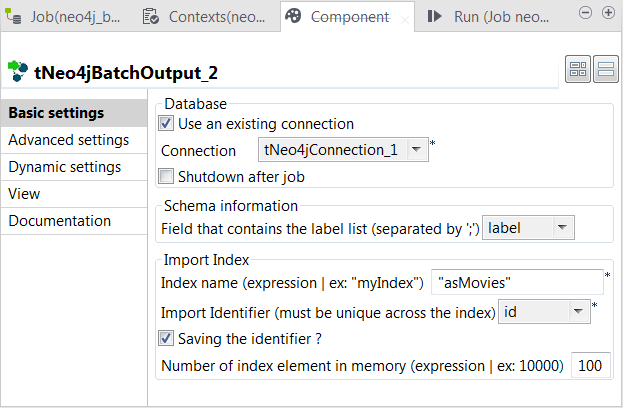Switch to the row layout view icon

(x=604, y=69)
